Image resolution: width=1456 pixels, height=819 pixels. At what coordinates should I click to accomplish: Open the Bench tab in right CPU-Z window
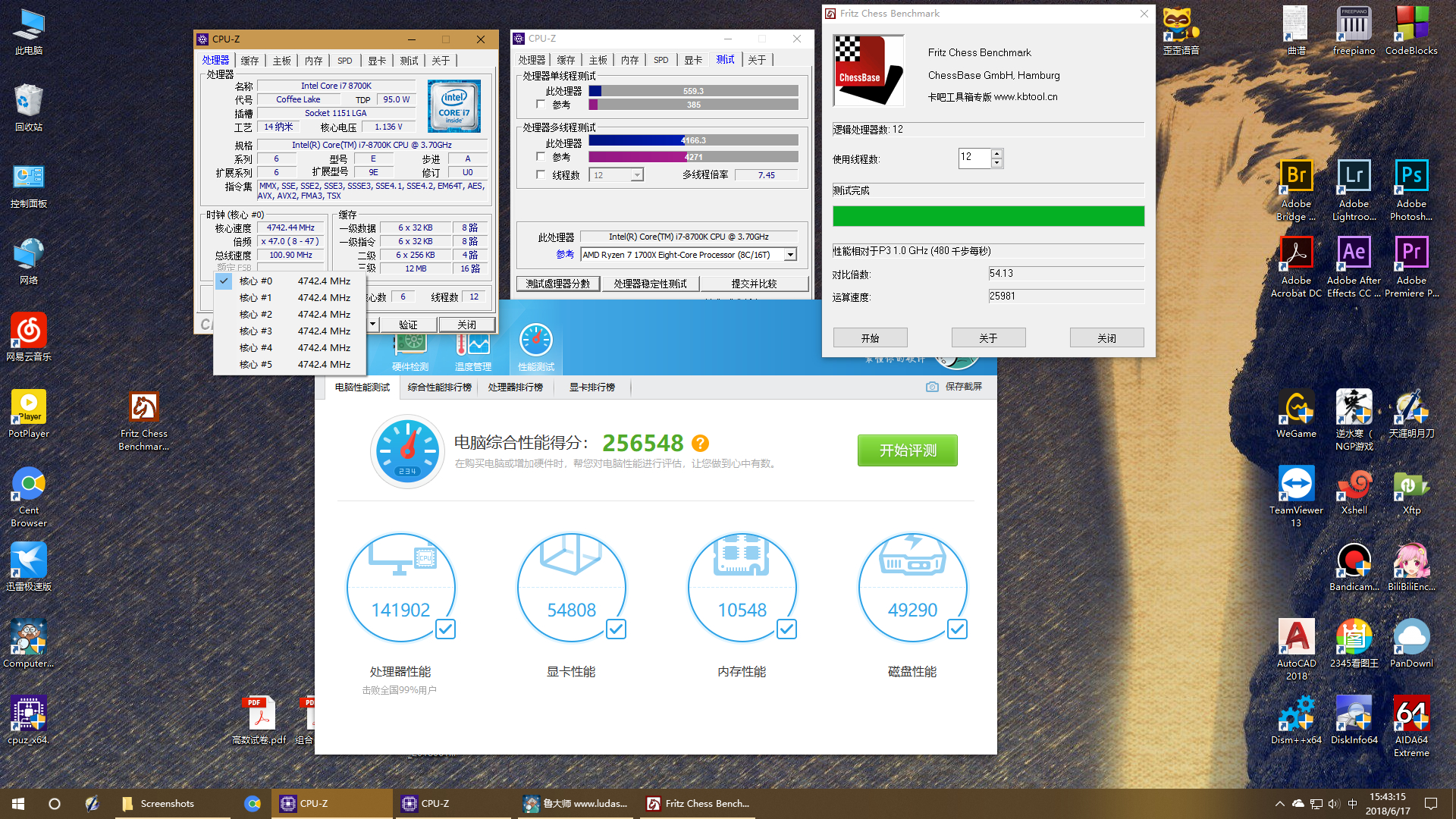point(725,60)
